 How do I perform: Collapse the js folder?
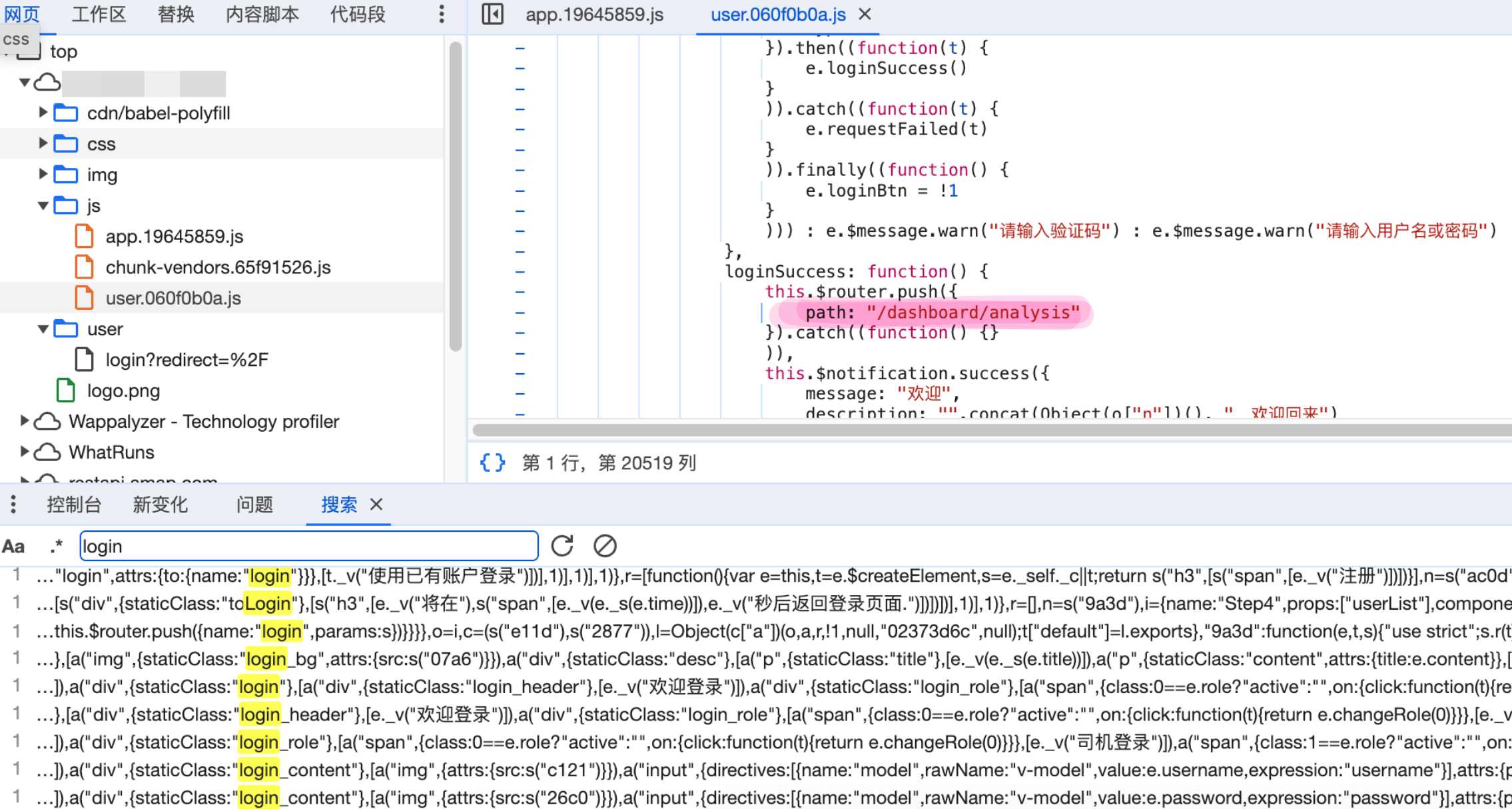tap(43, 205)
